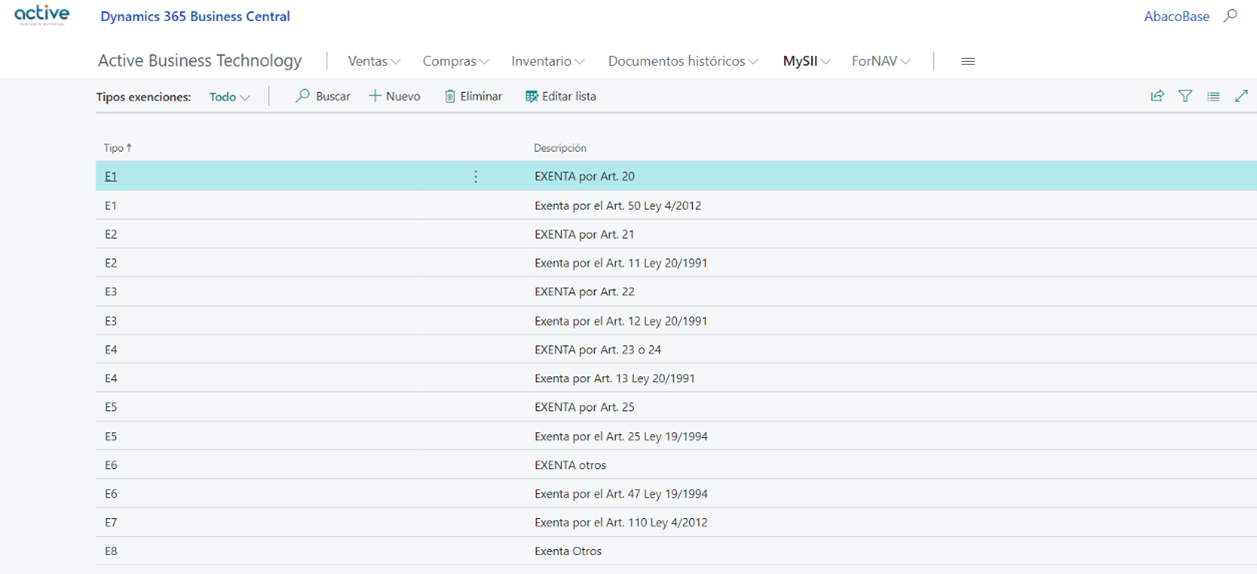Open Active Business Technology home link

click(x=200, y=61)
